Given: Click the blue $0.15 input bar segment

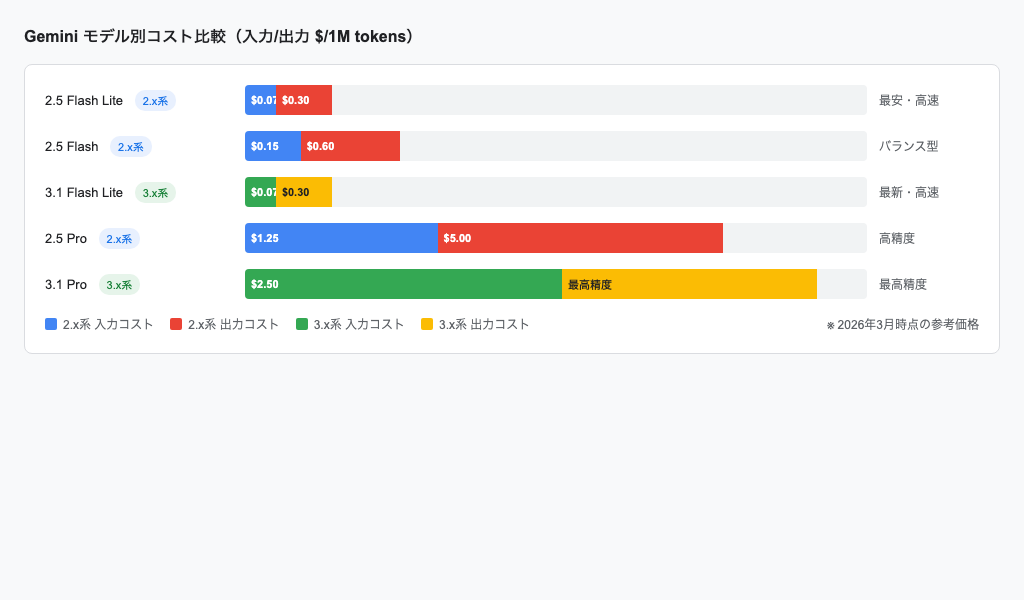Looking at the screenshot, I should coord(273,146).
